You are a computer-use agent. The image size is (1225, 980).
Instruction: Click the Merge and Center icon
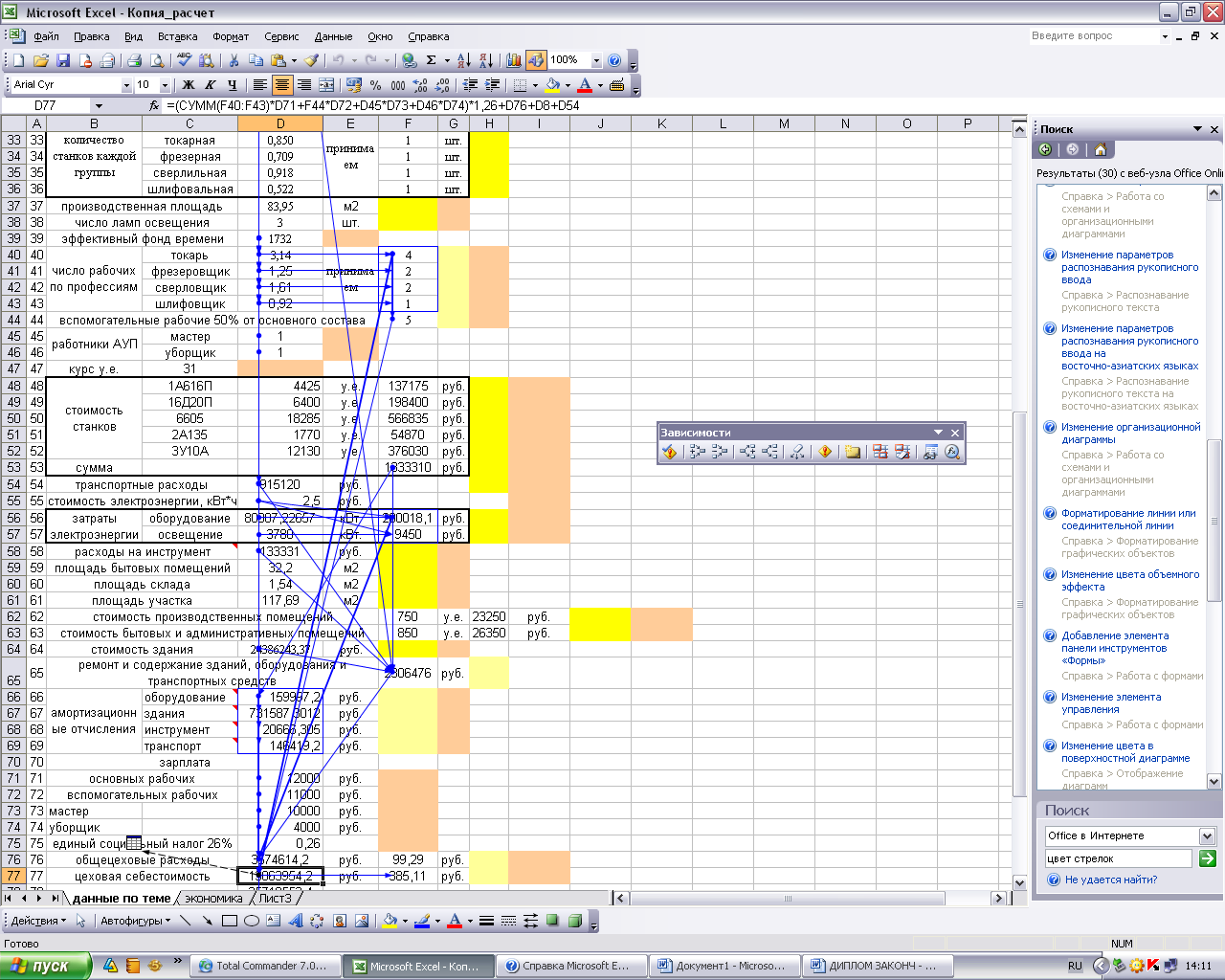(326, 85)
